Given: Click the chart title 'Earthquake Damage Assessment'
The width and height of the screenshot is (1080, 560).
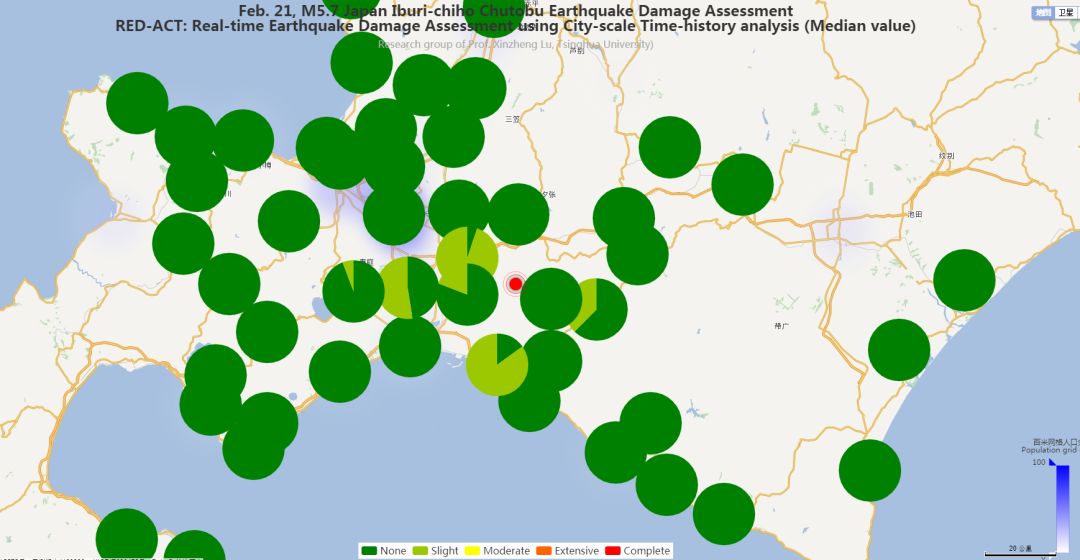Looking at the screenshot, I should tap(515, 11).
